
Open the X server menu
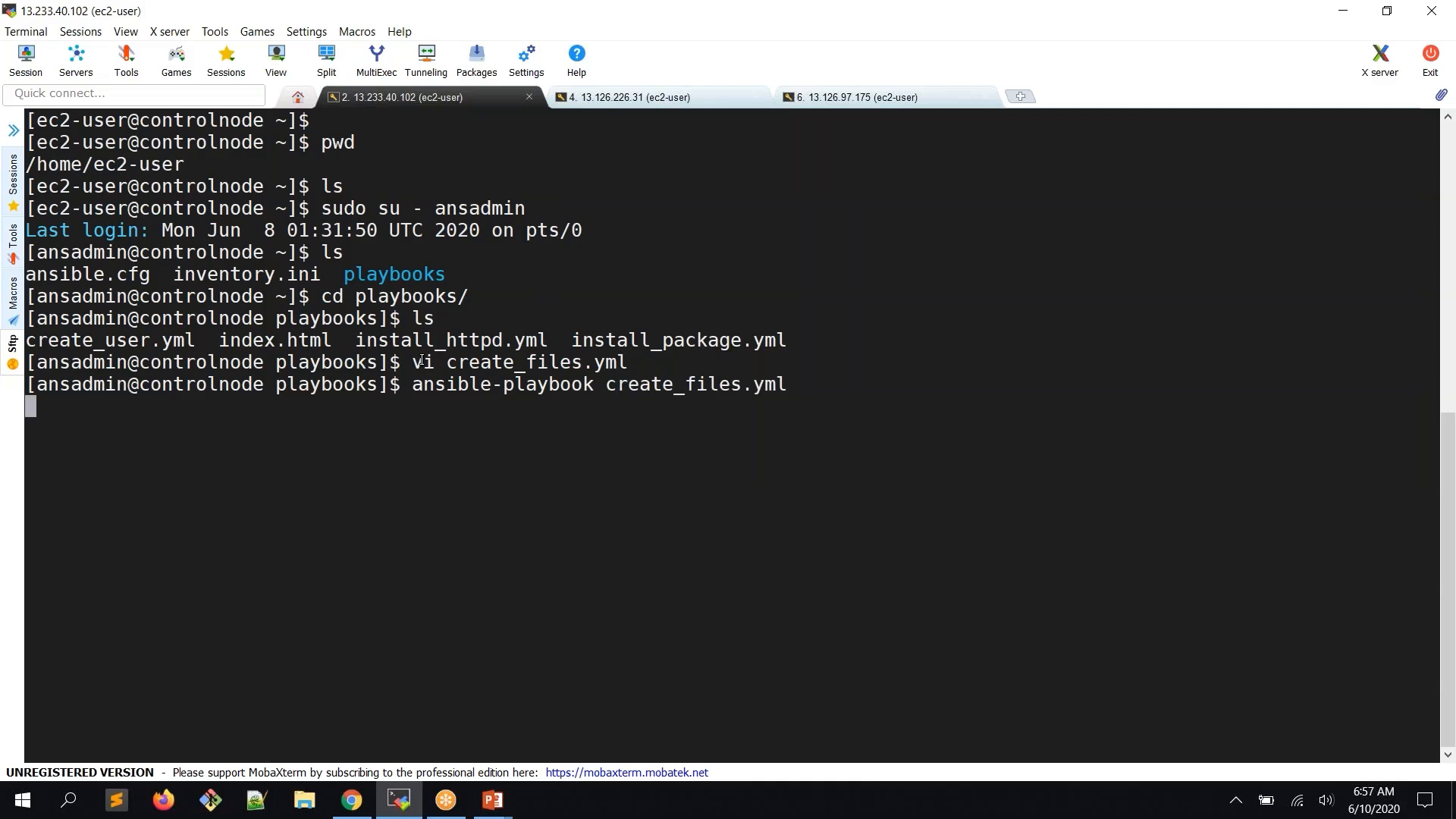[x=170, y=31]
